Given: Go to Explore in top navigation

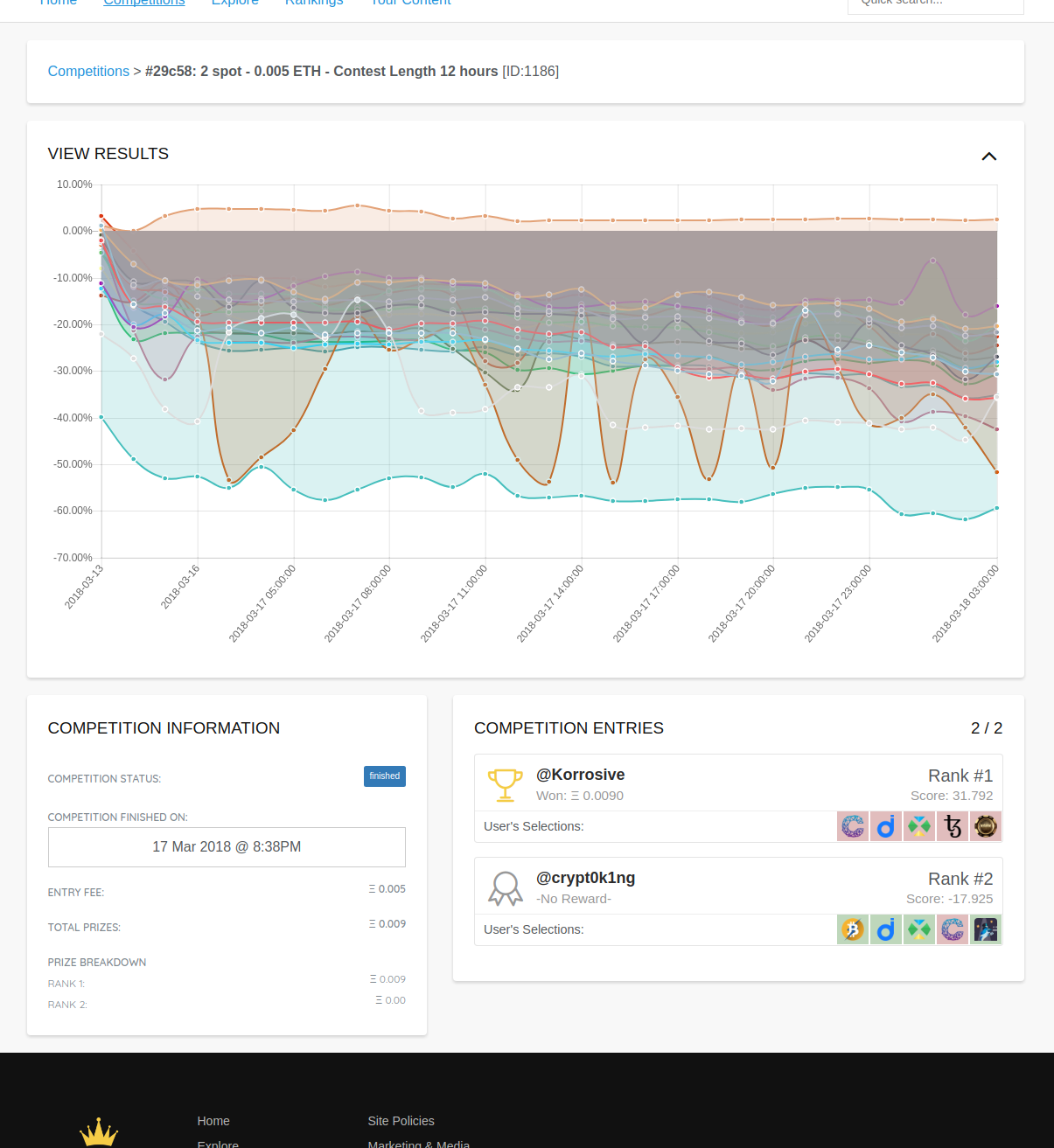Looking at the screenshot, I should point(235,3).
